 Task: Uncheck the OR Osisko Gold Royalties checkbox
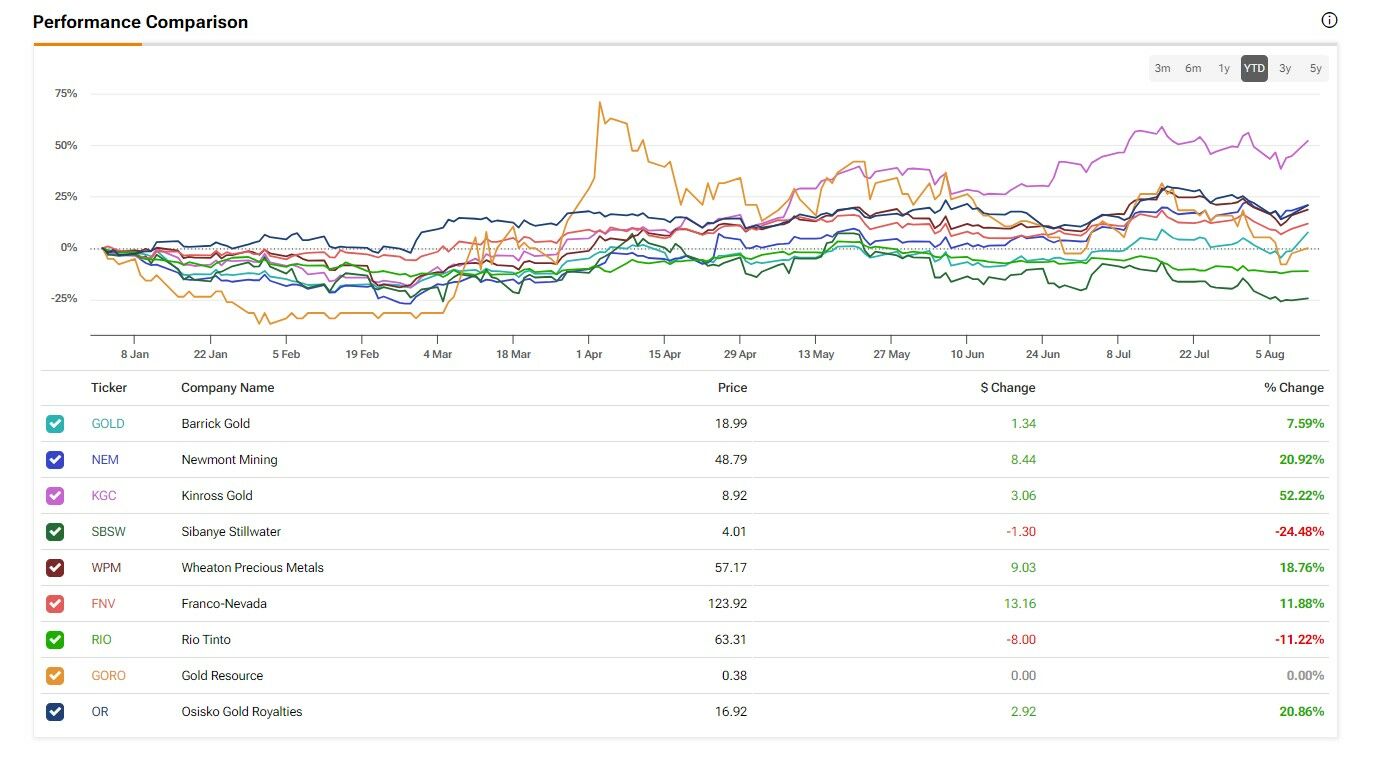coord(55,712)
